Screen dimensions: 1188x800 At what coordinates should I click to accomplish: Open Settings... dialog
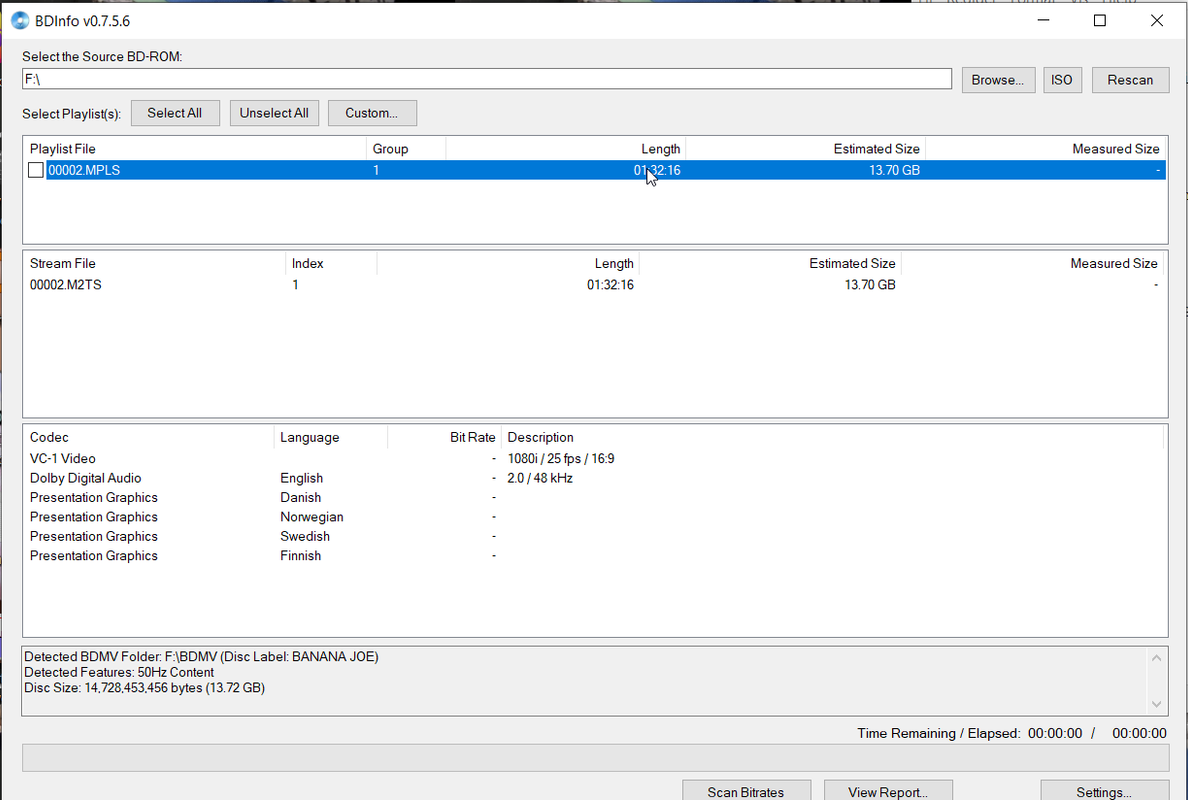(1104, 791)
